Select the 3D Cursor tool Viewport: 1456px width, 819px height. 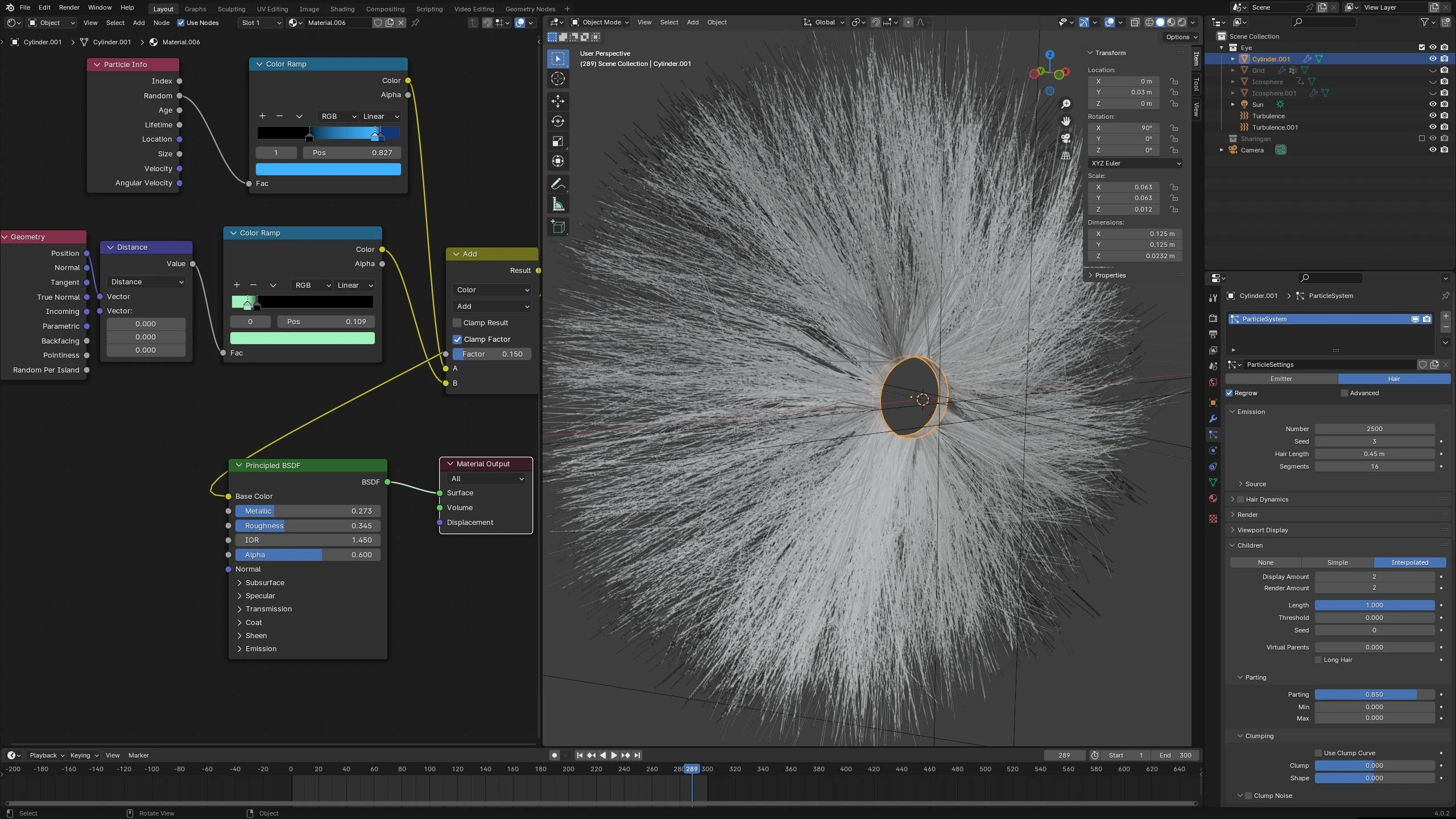(x=558, y=78)
